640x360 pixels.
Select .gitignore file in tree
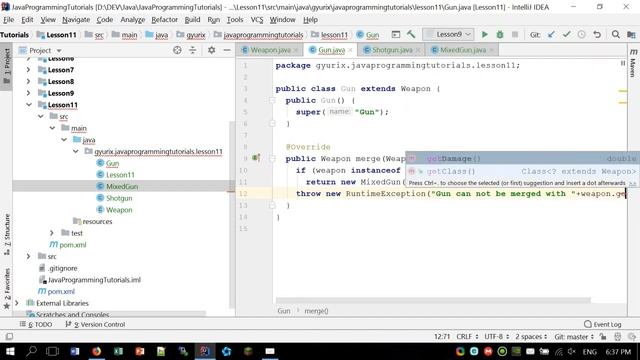tap(62, 268)
